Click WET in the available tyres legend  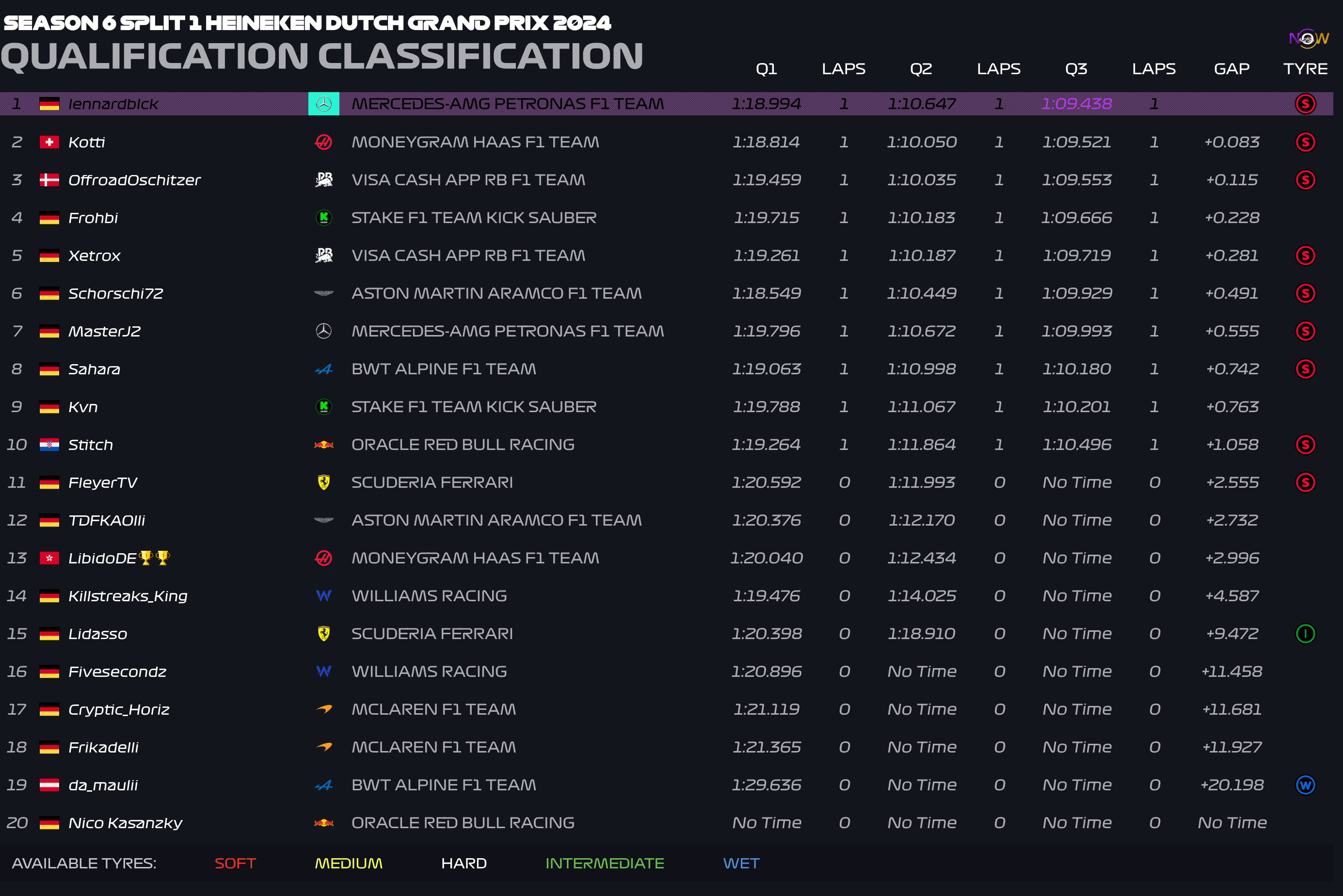[741, 863]
